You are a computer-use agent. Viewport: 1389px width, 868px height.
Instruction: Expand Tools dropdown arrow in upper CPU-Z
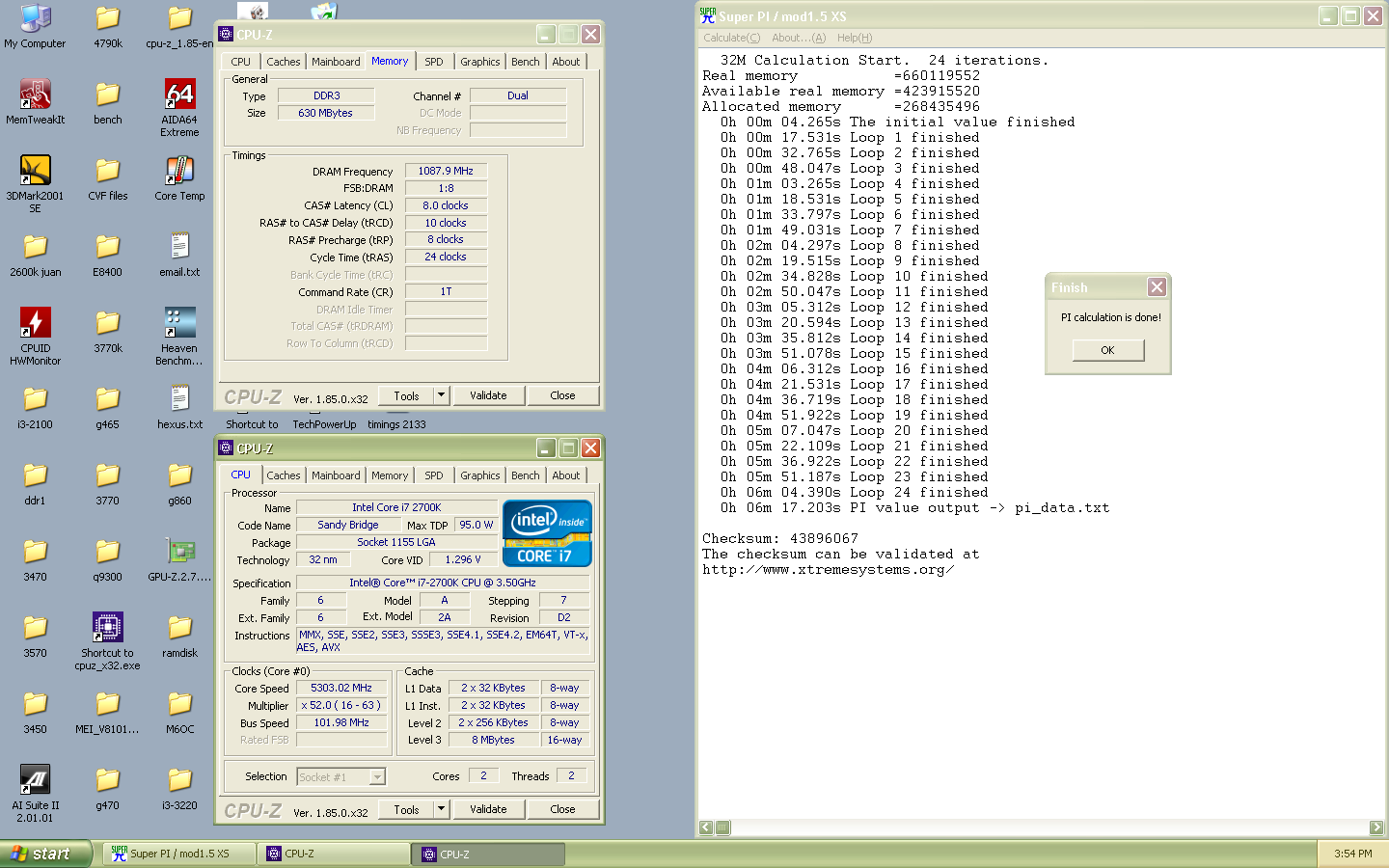[441, 395]
